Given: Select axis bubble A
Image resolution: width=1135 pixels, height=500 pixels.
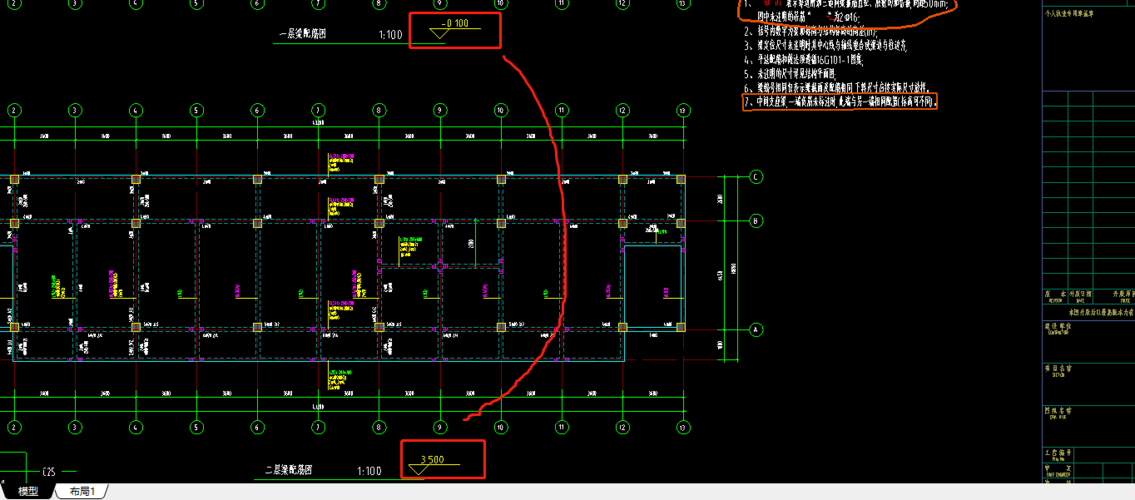Looking at the screenshot, I should click(x=756, y=329).
